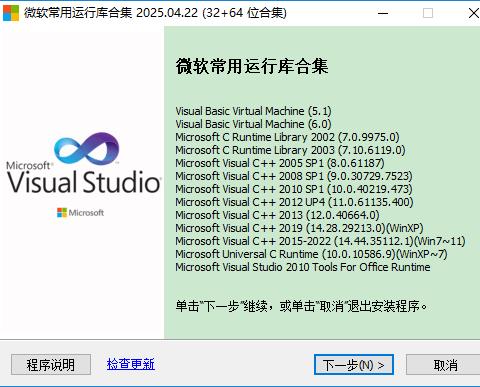Image resolution: width=480 pixels, height=387 pixels.
Task: Follow the 检查更新 link
Action: click(x=131, y=364)
